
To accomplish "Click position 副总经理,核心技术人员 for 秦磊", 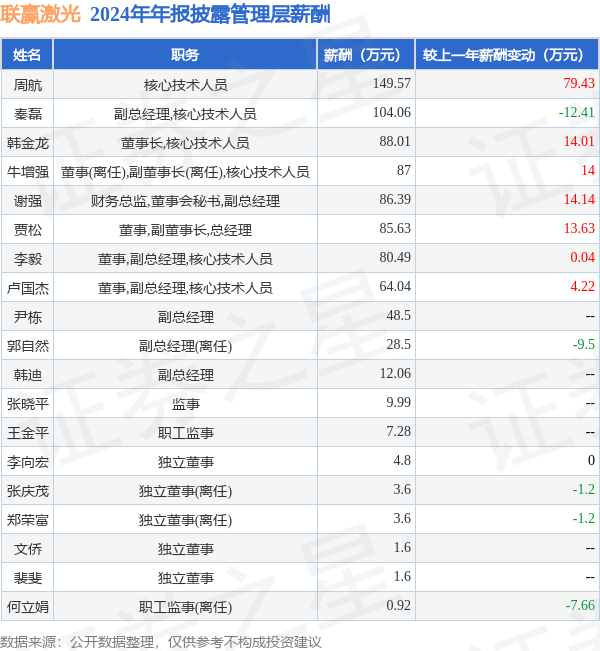I will pos(185,114).
